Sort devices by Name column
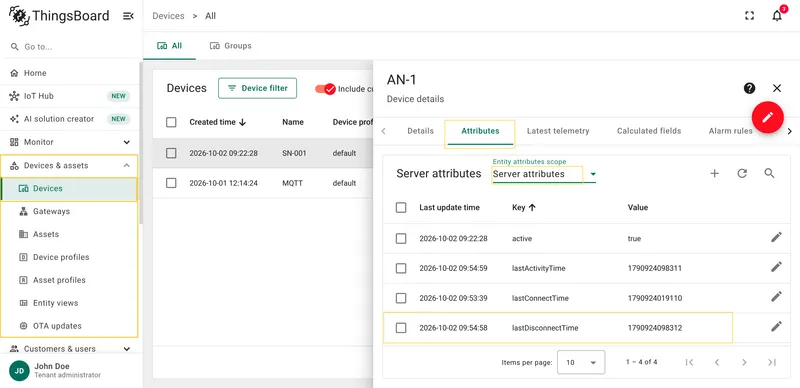Viewport: 800px width, 388px height. click(293, 122)
